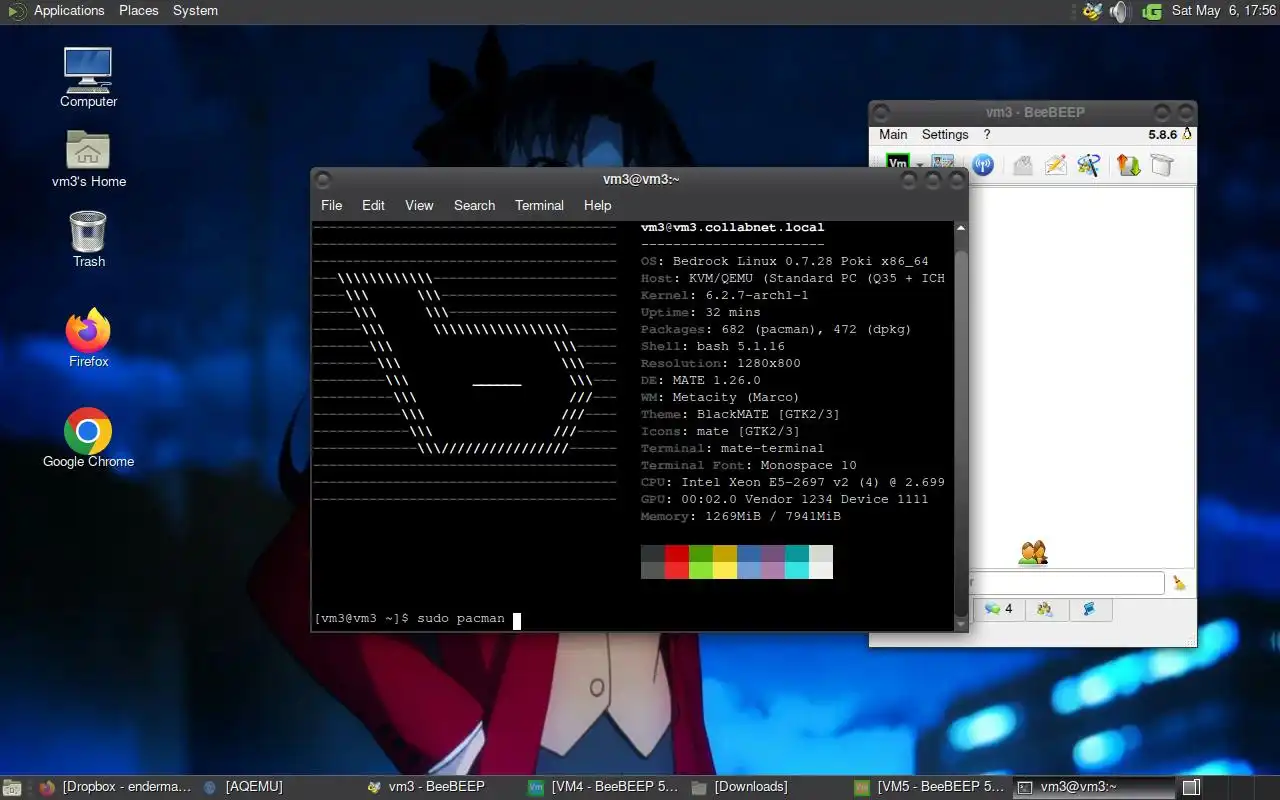Click 'Kernel: 6.2.7-arch1-1' line in terminal
The height and width of the screenshot is (800, 1280).
click(x=725, y=295)
